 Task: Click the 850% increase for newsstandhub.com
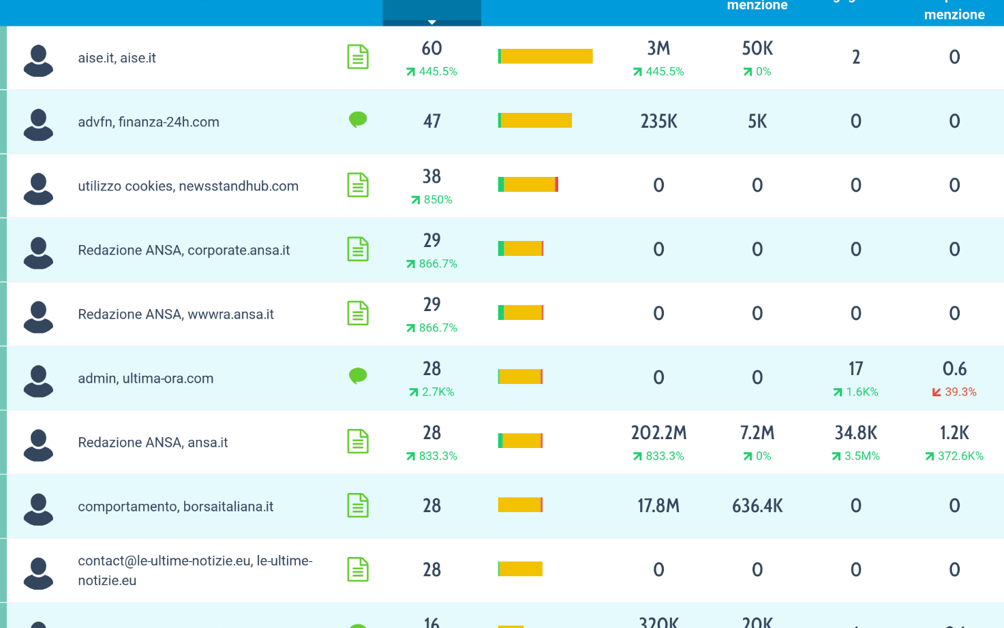point(432,200)
